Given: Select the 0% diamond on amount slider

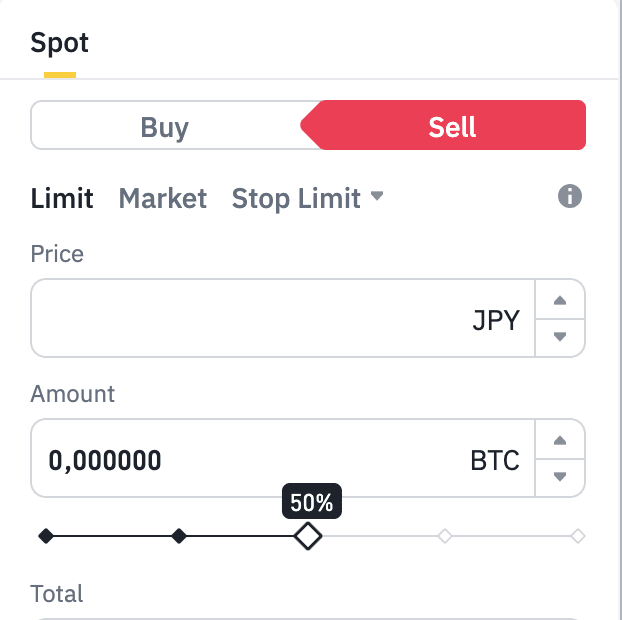Looking at the screenshot, I should (x=46, y=536).
